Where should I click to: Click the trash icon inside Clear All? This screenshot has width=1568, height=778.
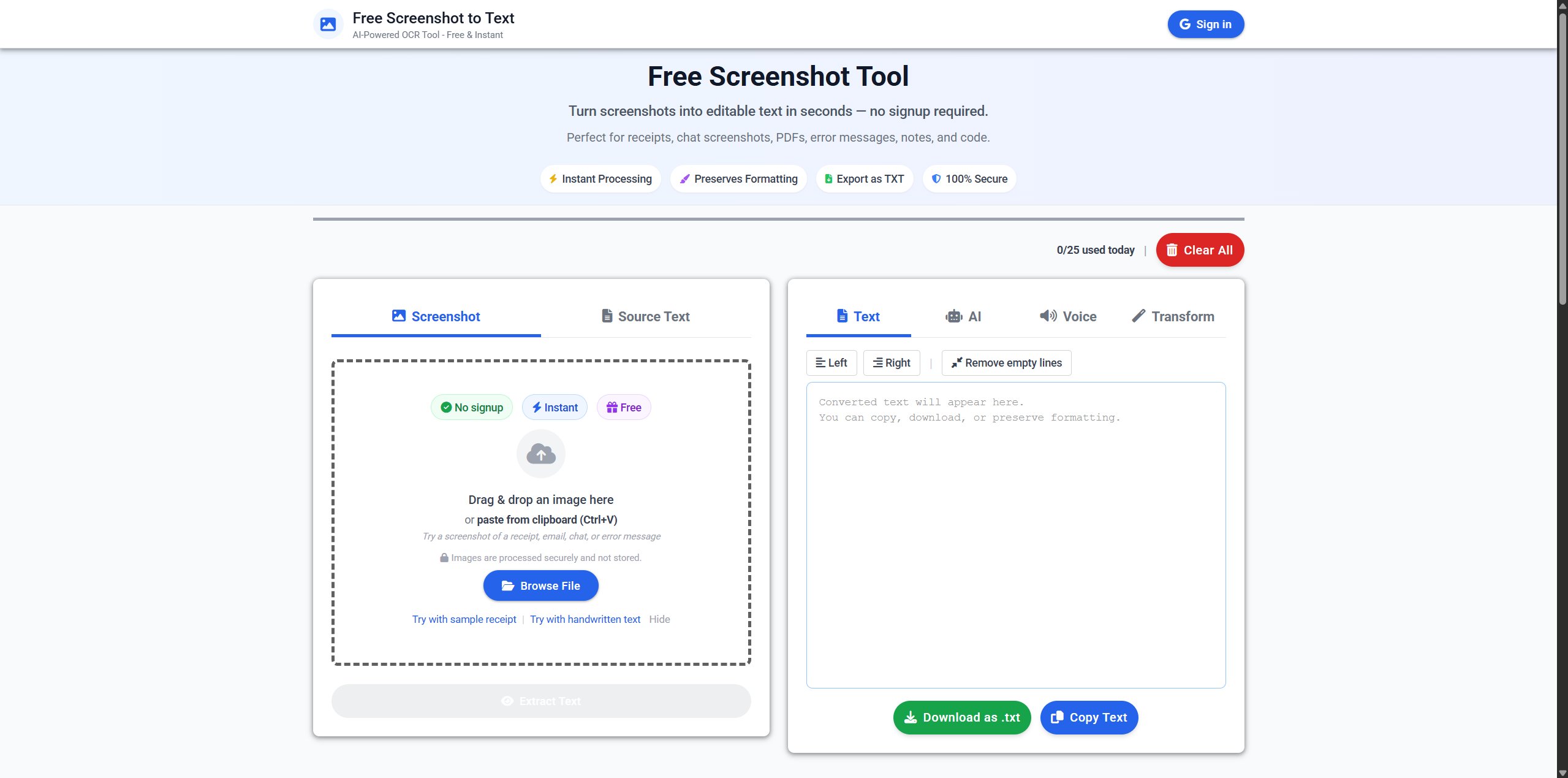click(1172, 250)
